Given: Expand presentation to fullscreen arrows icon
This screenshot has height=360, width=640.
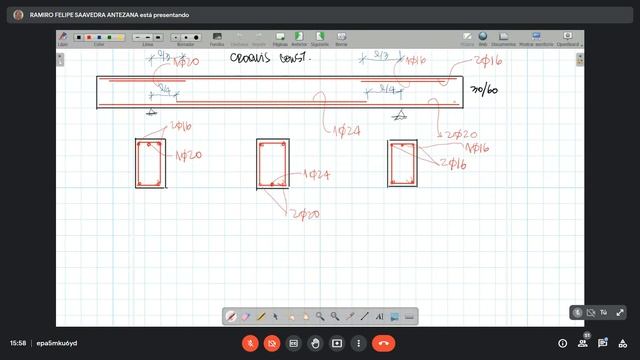Looking at the screenshot, I should click(620, 313).
